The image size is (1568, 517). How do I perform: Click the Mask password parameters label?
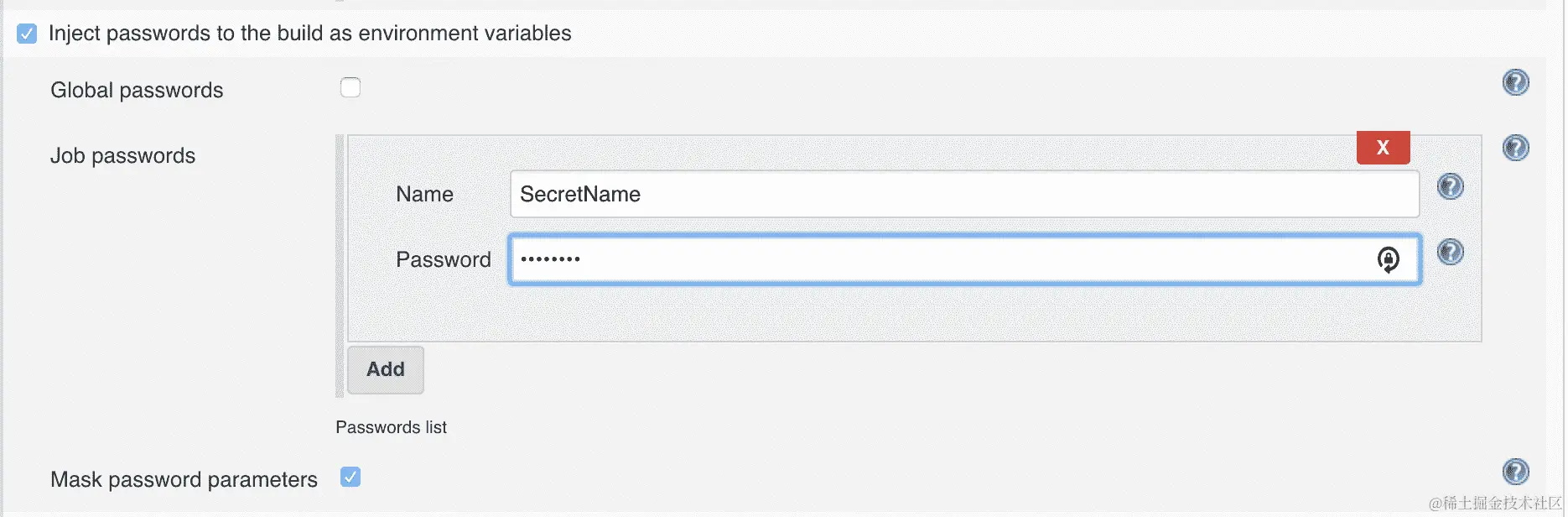(184, 480)
